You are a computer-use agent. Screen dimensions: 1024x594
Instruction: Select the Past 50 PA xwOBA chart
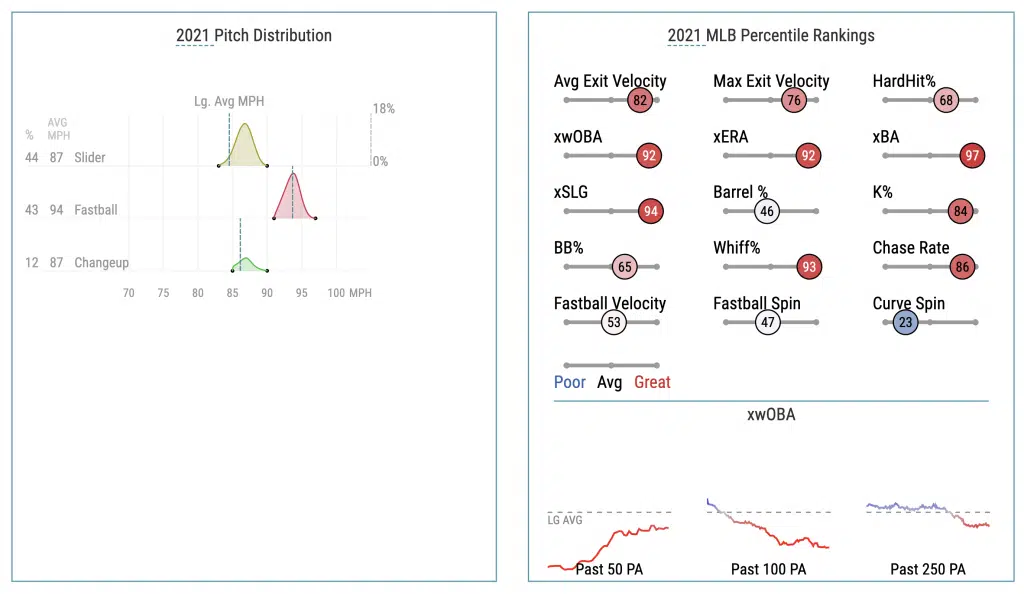[x=607, y=540]
